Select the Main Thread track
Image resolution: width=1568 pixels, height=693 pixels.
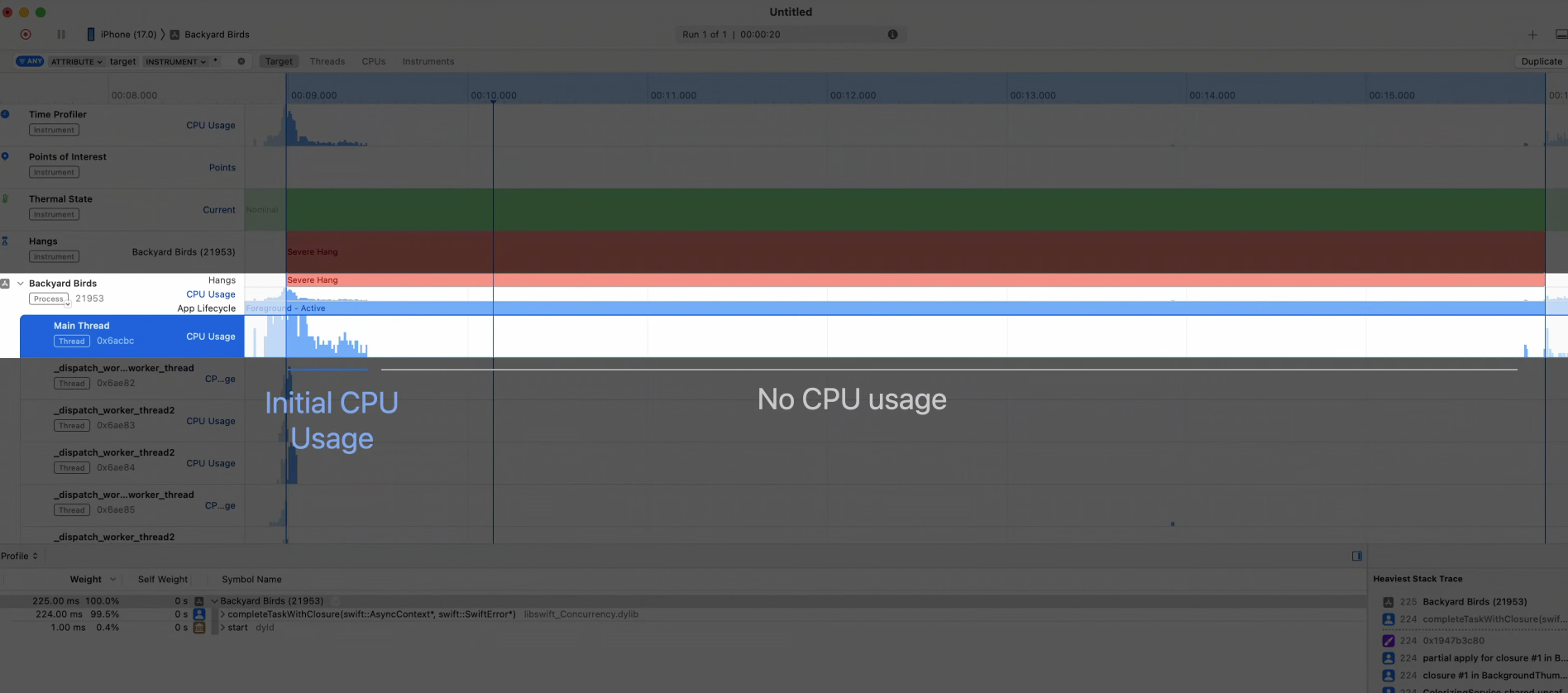pyautogui.click(x=132, y=337)
